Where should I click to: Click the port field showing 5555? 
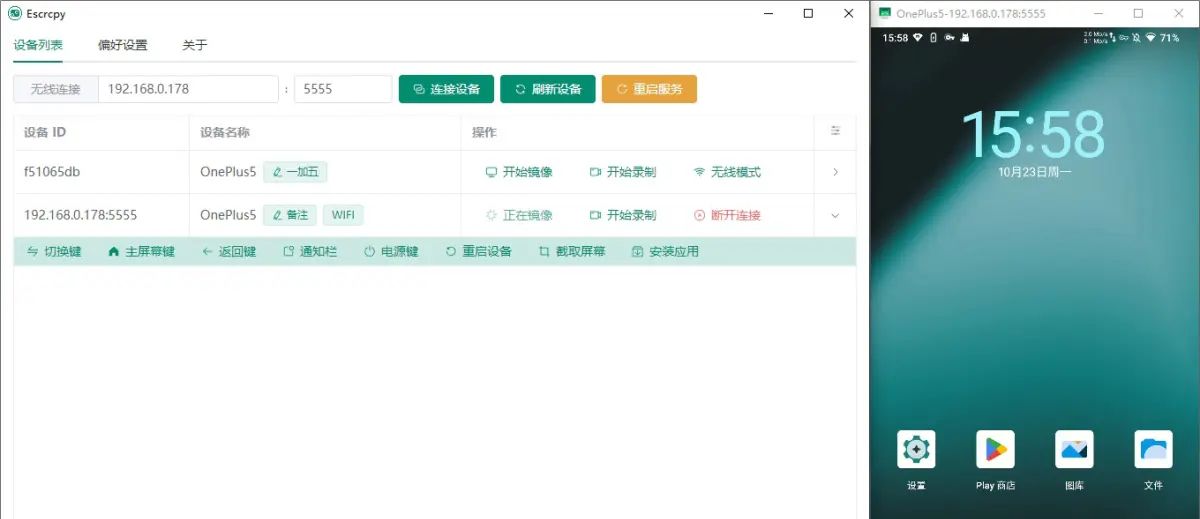coord(343,89)
